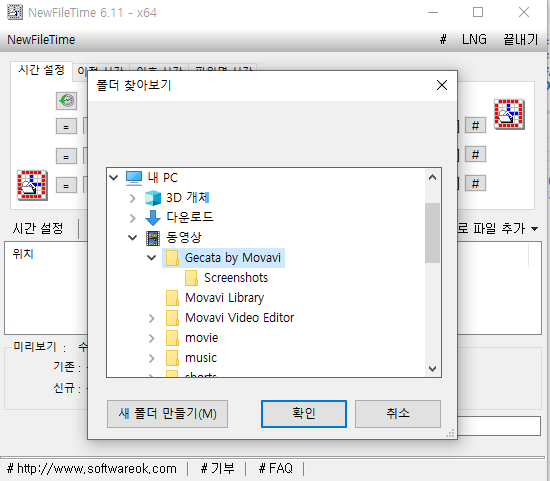Select the 3D 개체 cube icon
The image size is (550, 481).
[153, 198]
